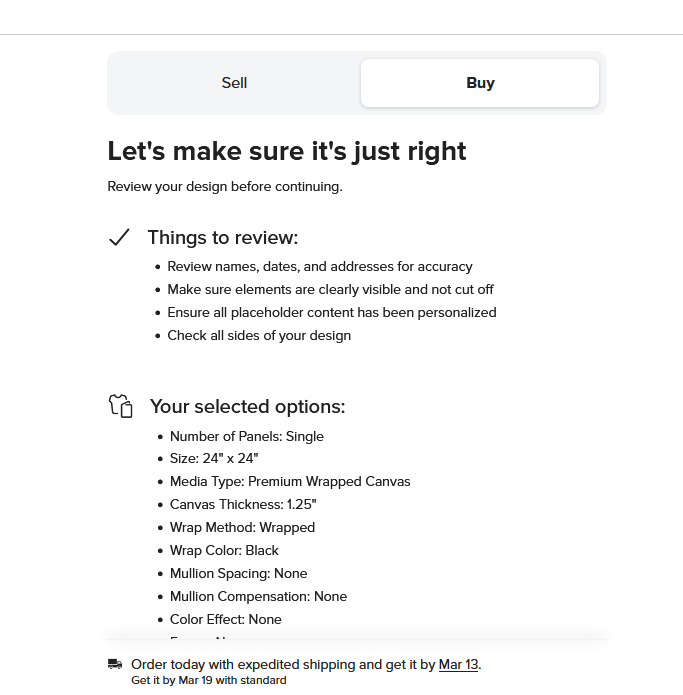Open the Mar 13 delivery date link
Viewport: 683px width, 695px height.
458,664
